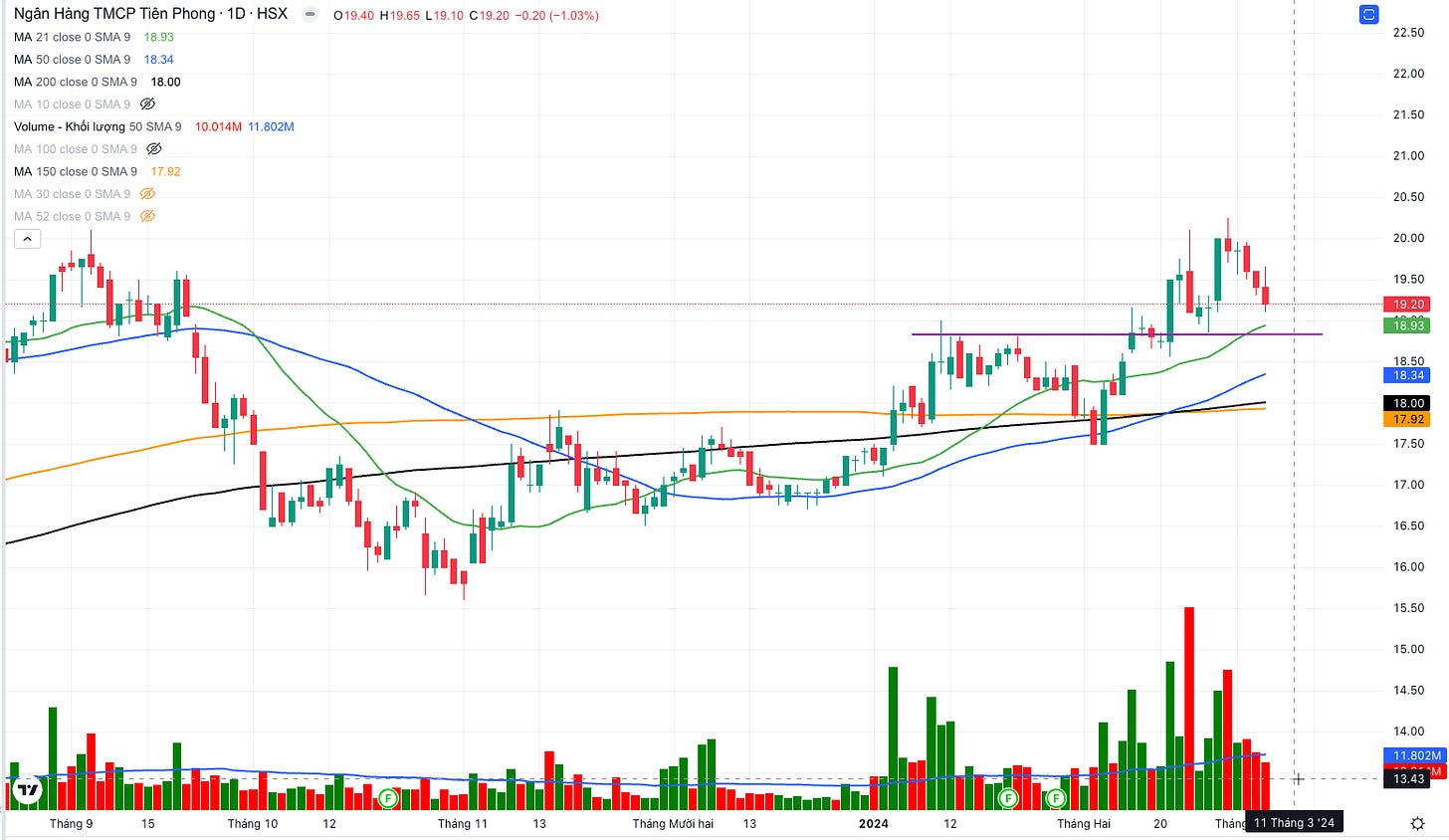Viewport: 1449px width, 840px height.
Task: Unhide the MA 52 indicator with its eye icon
Action: [147, 216]
